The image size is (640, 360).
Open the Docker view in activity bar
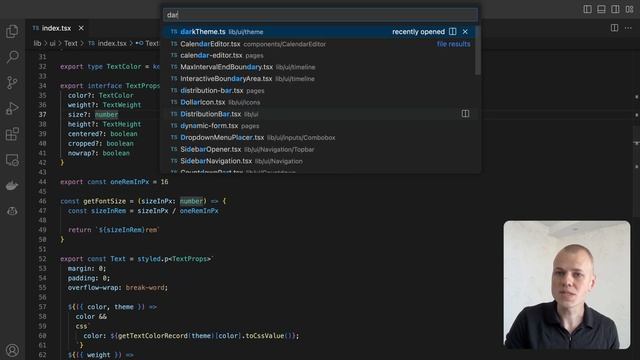[x=12, y=186]
